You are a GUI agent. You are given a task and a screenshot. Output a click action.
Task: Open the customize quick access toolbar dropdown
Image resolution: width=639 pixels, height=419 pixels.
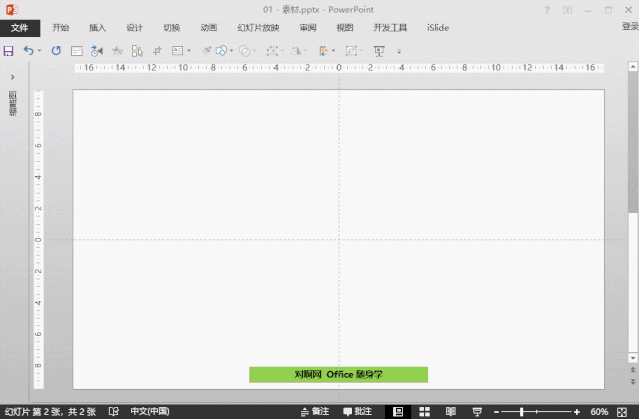point(399,50)
